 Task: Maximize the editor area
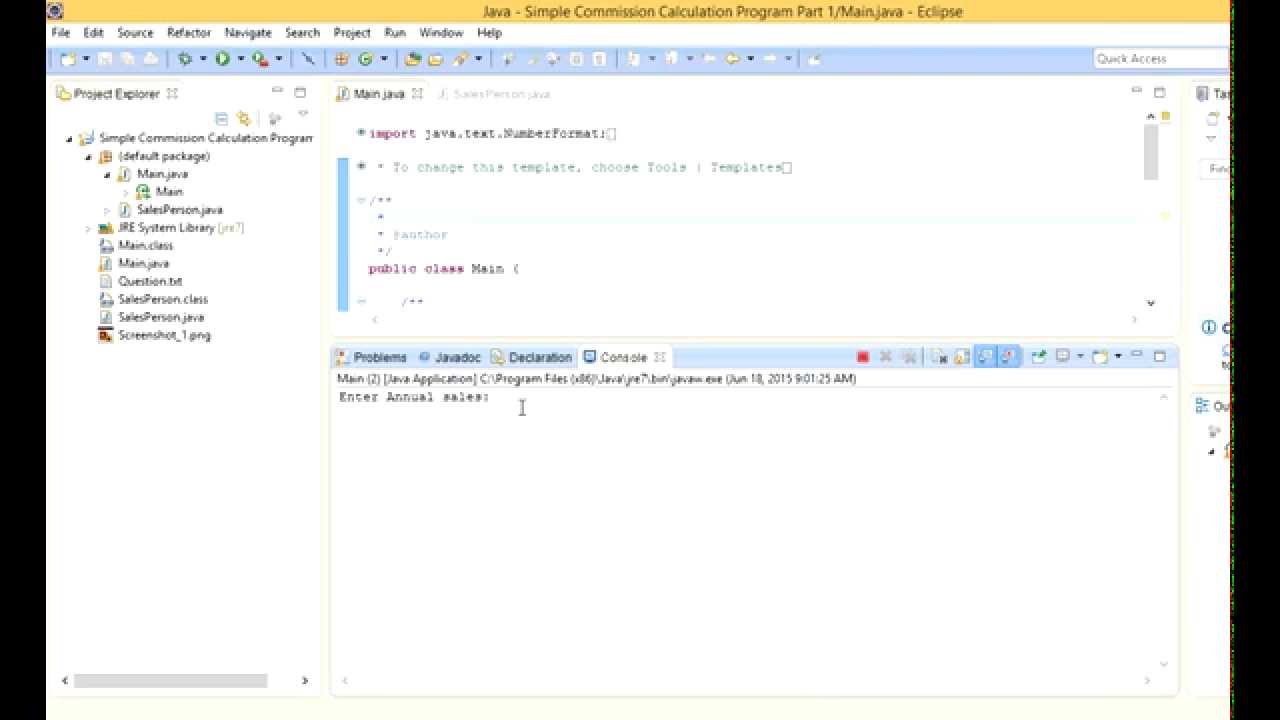click(x=1160, y=92)
